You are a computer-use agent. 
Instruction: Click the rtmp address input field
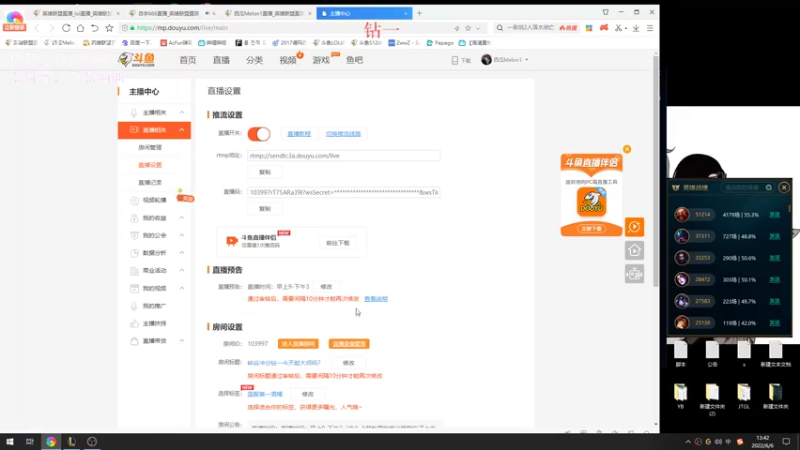coord(343,156)
